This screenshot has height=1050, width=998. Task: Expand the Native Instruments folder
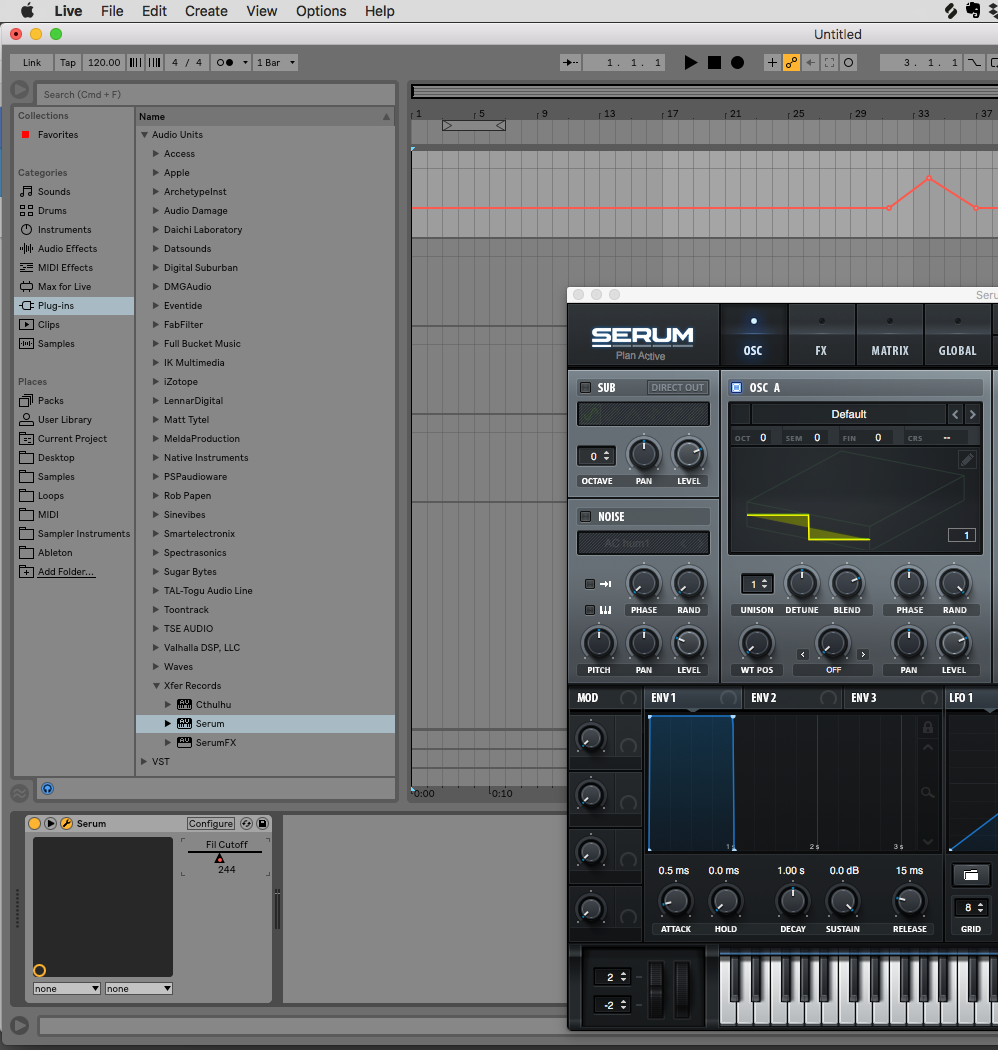click(x=156, y=457)
